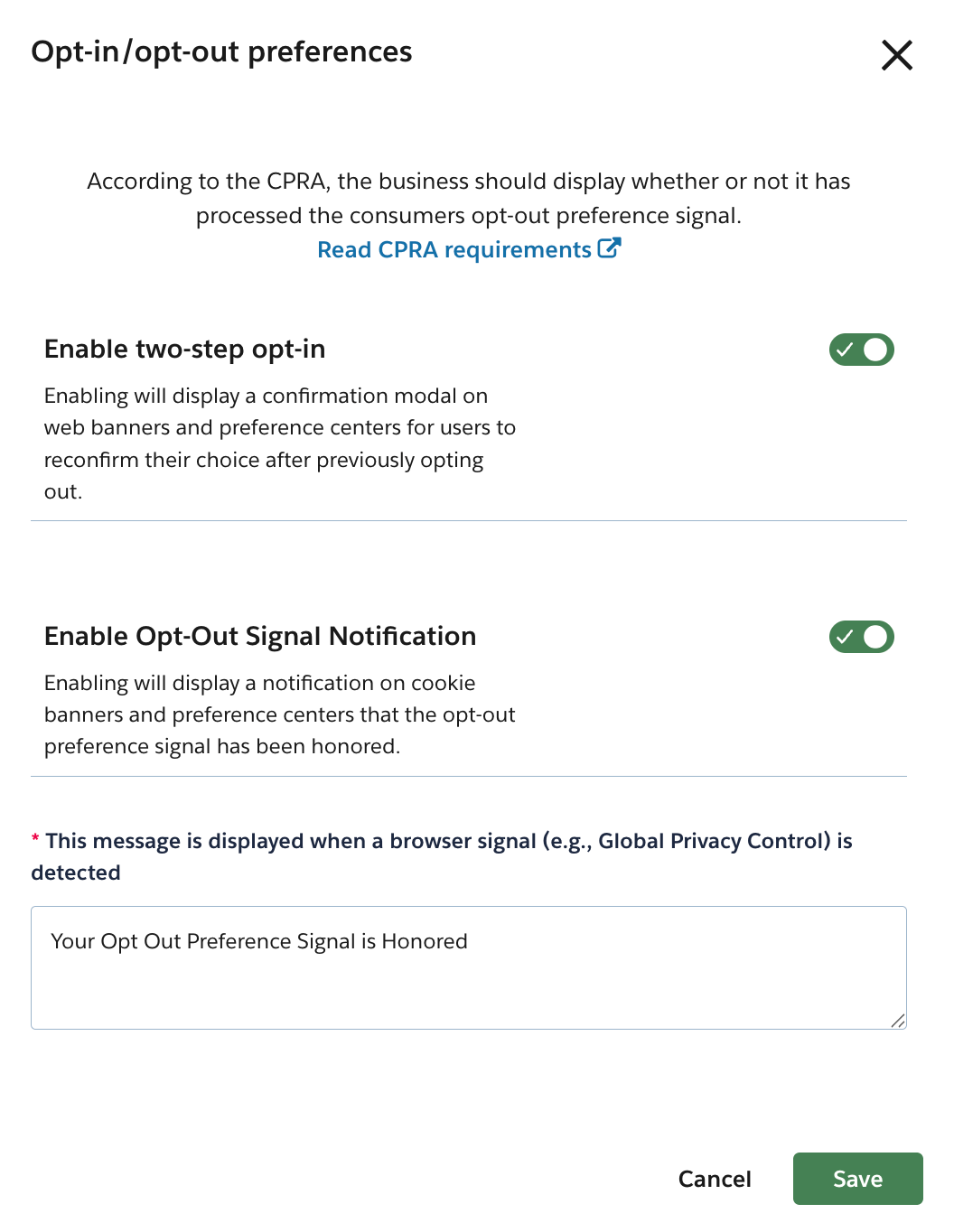Cancel changes to opt-out preferences
The image size is (954, 1232).
tap(714, 1178)
